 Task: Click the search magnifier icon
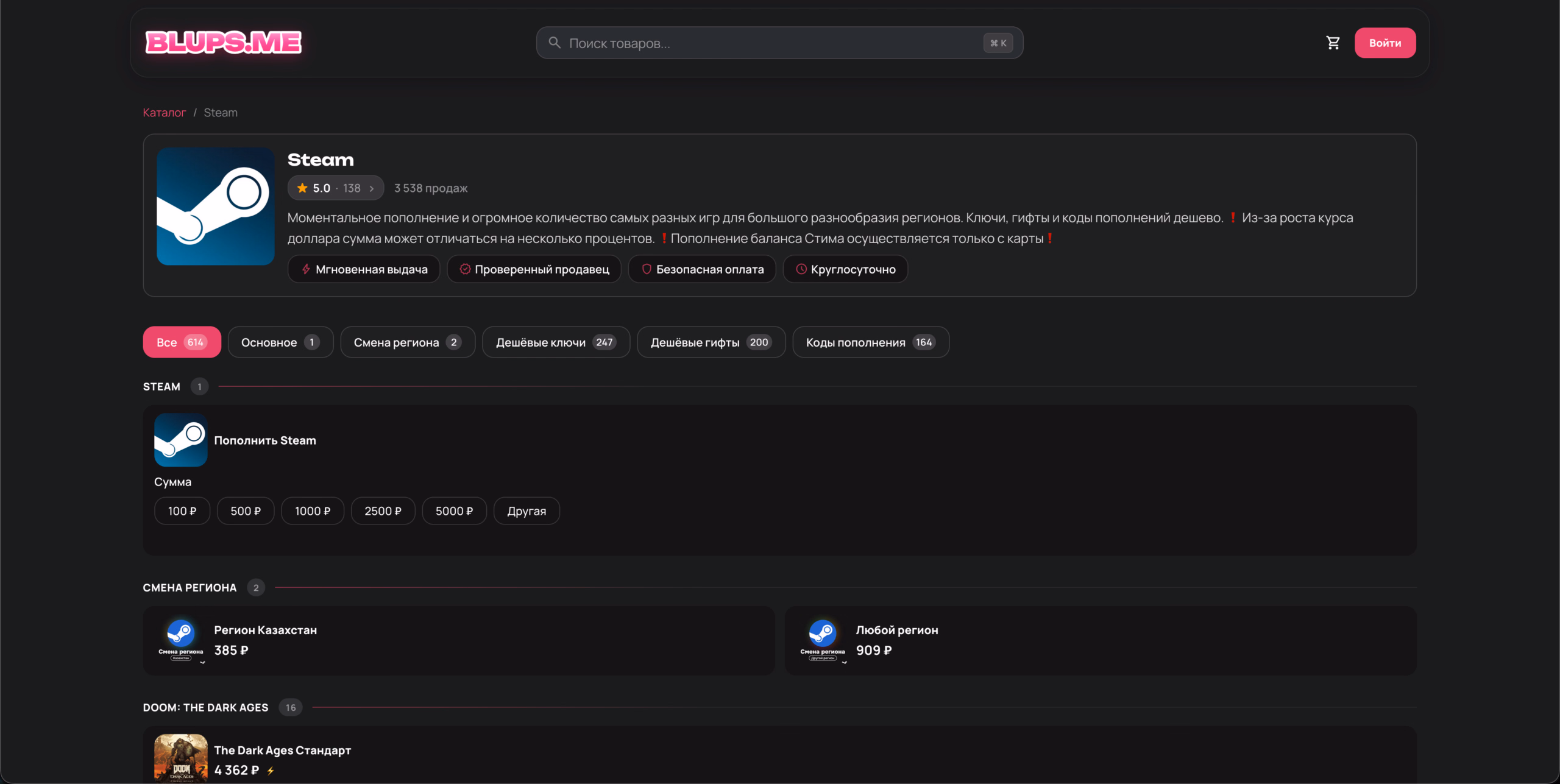tap(555, 43)
